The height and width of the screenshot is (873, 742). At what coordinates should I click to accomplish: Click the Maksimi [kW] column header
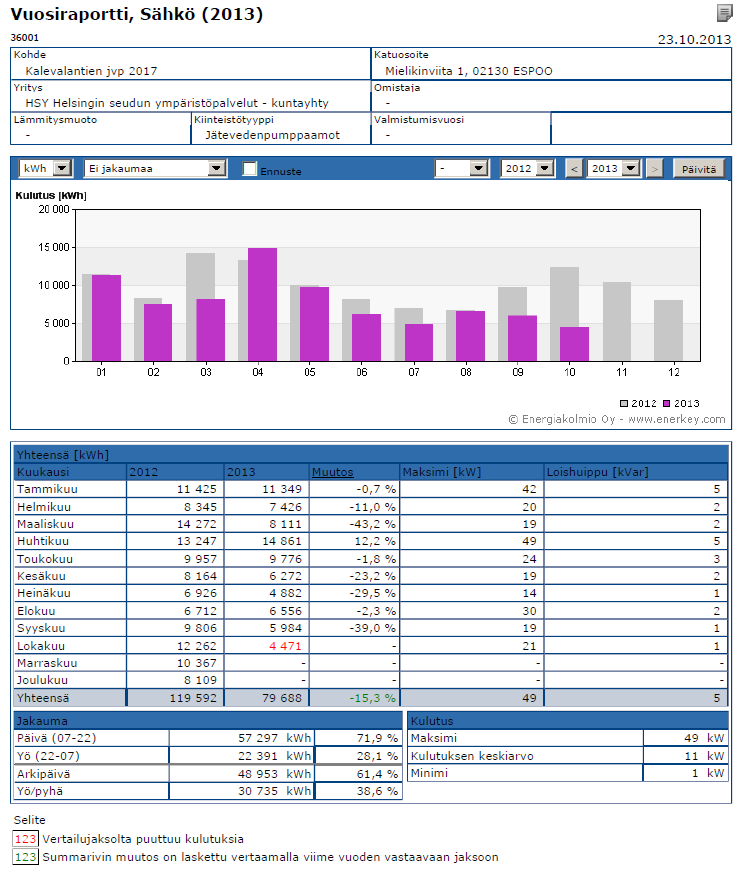click(x=441, y=472)
